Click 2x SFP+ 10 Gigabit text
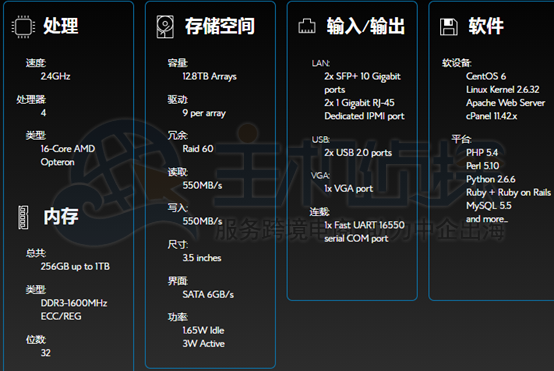This screenshot has height=371, width=554. (x=363, y=76)
